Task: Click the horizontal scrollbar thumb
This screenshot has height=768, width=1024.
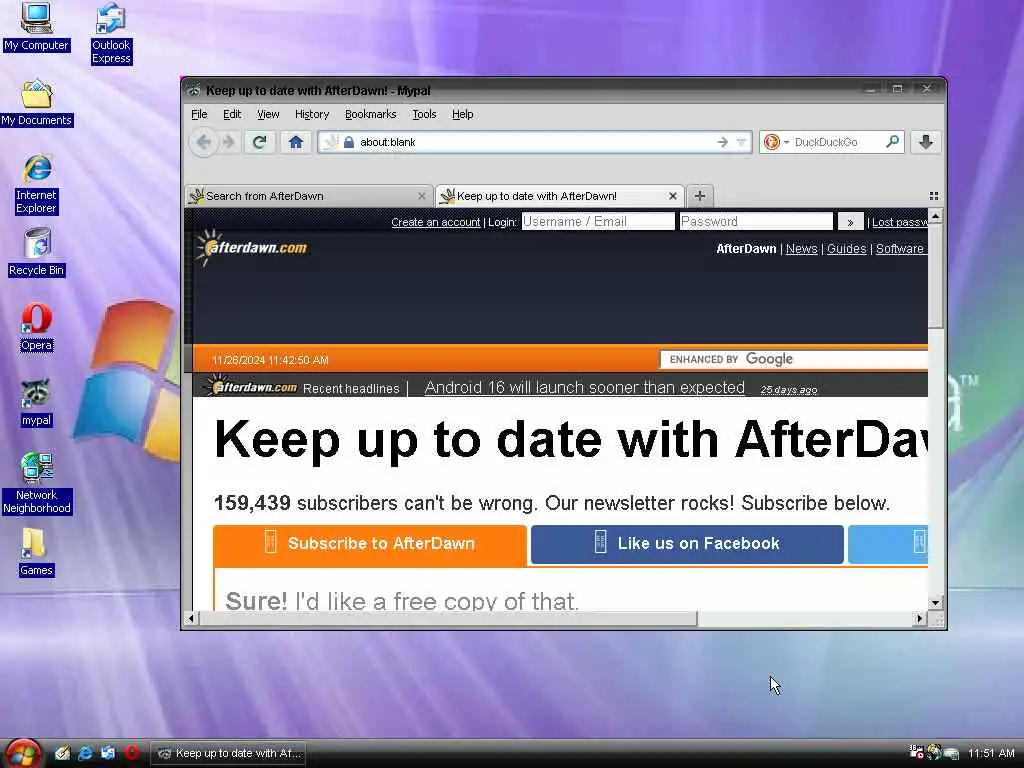Action: pyautogui.click(x=448, y=618)
